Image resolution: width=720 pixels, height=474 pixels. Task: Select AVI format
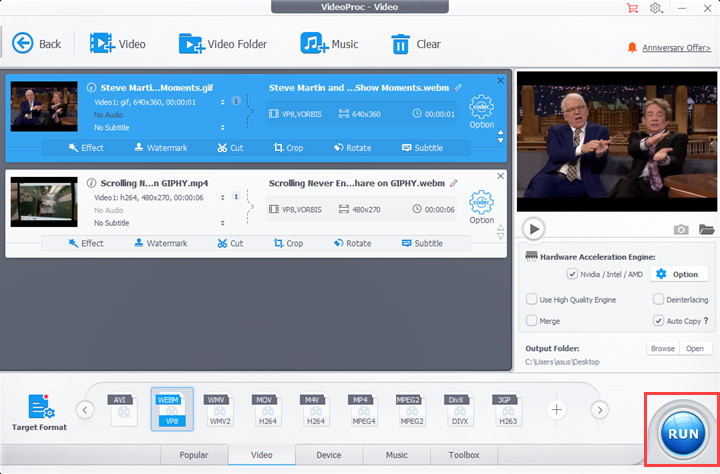pos(122,409)
